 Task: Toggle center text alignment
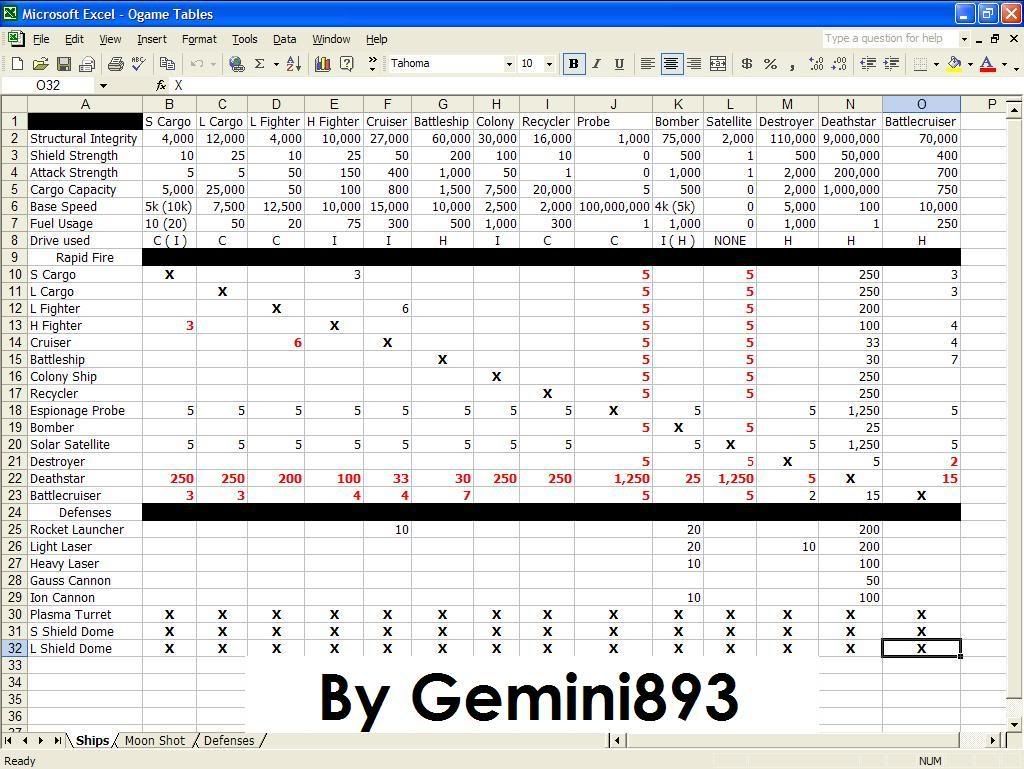coord(671,63)
